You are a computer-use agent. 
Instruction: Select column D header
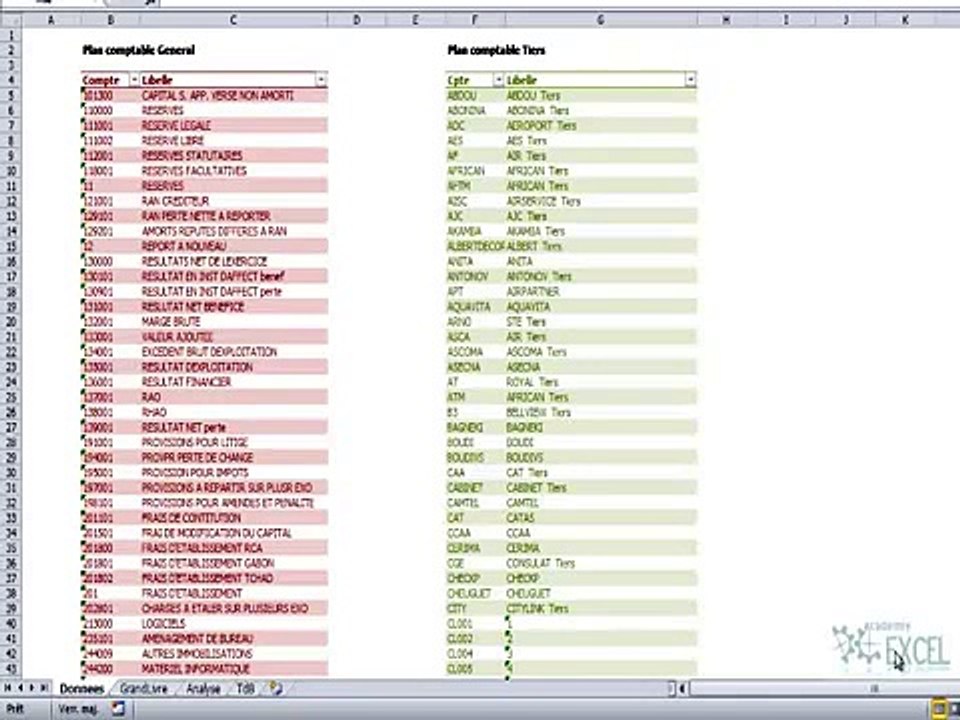tap(356, 20)
